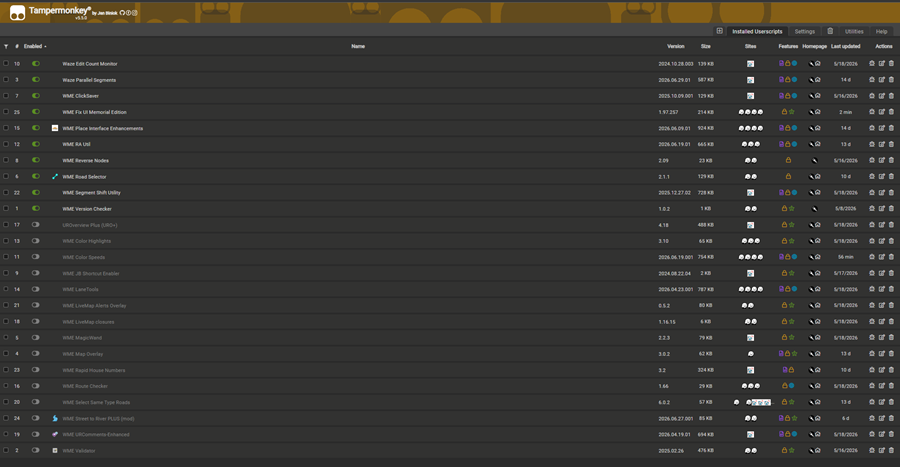The height and width of the screenshot is (467, 900).
Task: Enable the WME Color Highlights script
Action: 36,241
